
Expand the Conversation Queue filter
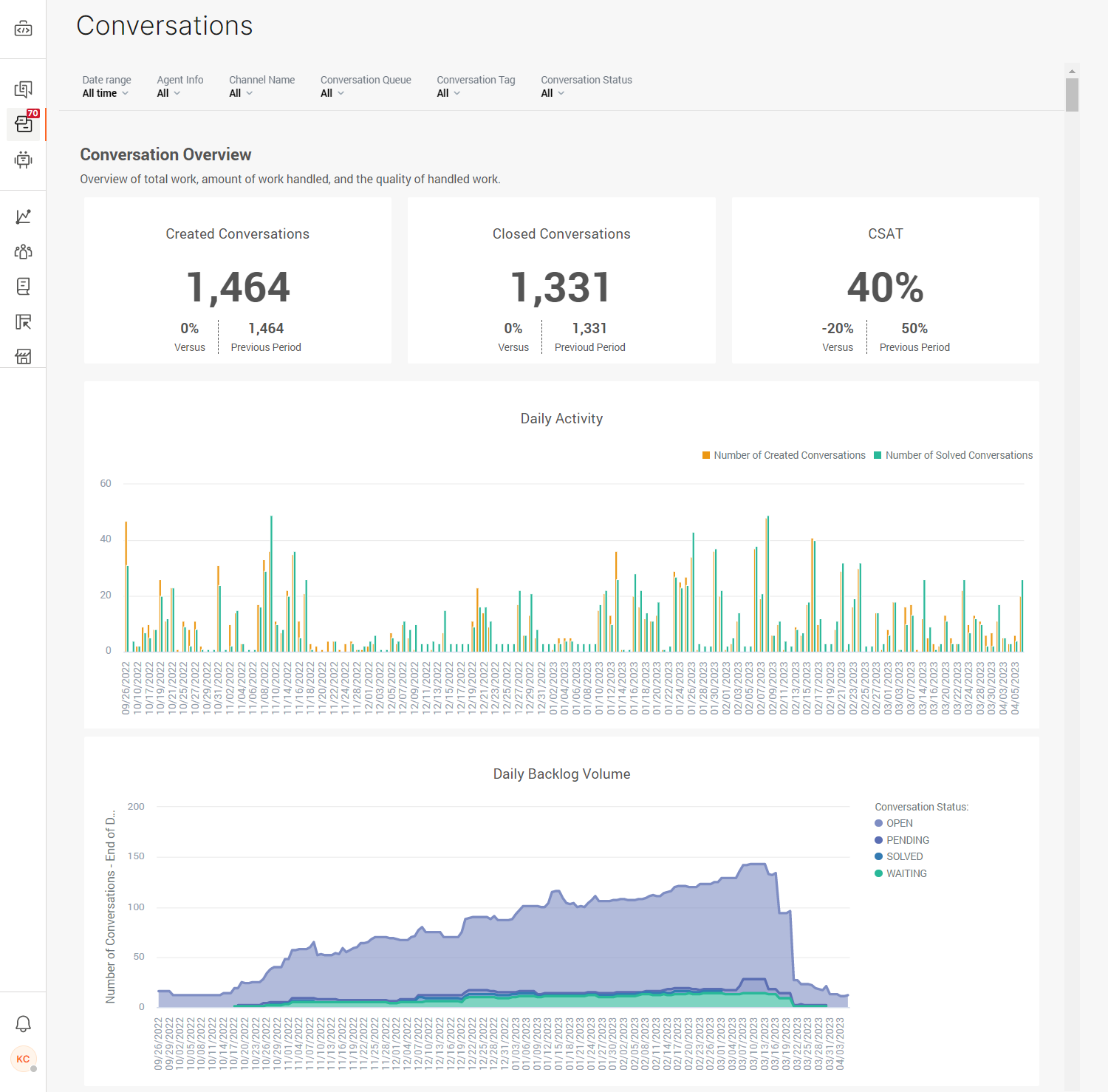[332, 93]
